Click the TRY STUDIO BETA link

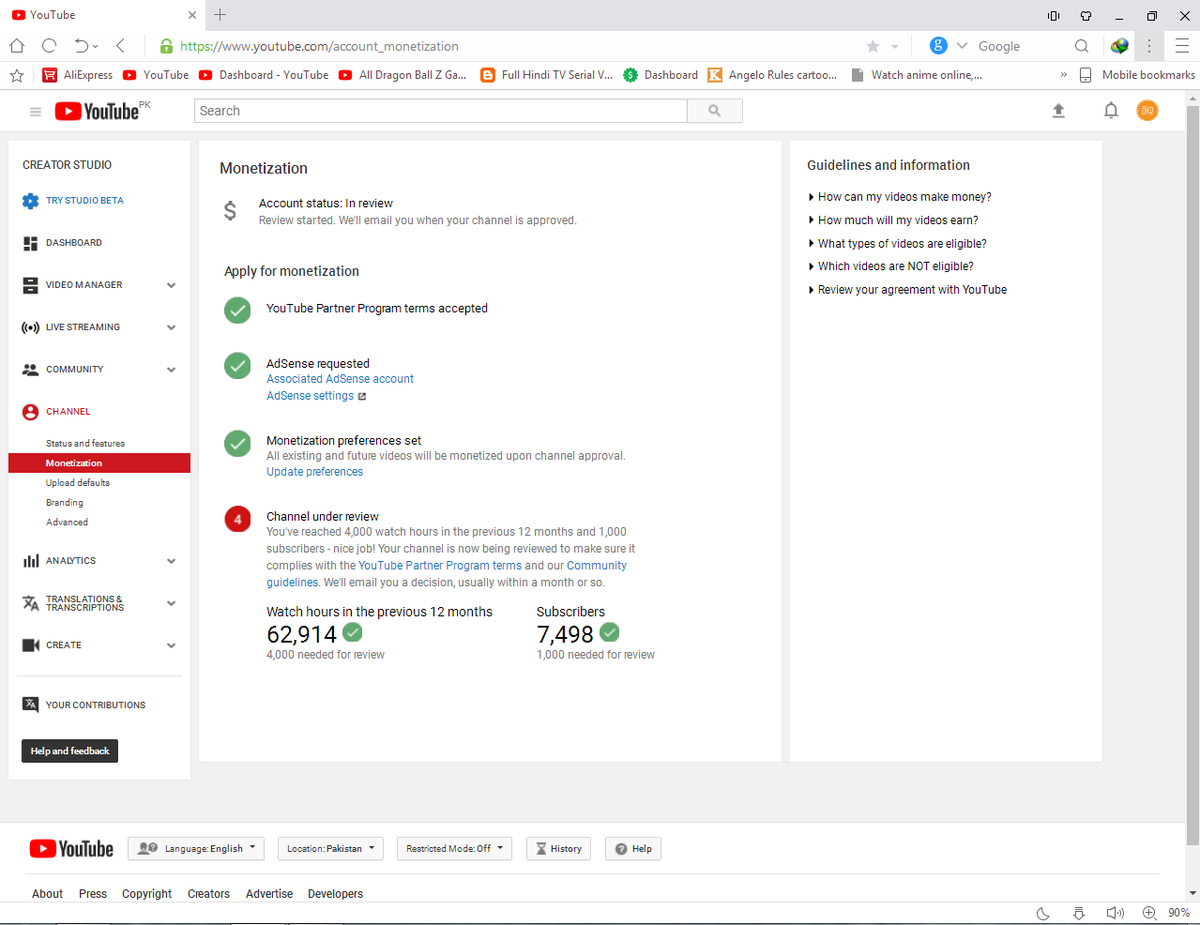coord(85,201)
